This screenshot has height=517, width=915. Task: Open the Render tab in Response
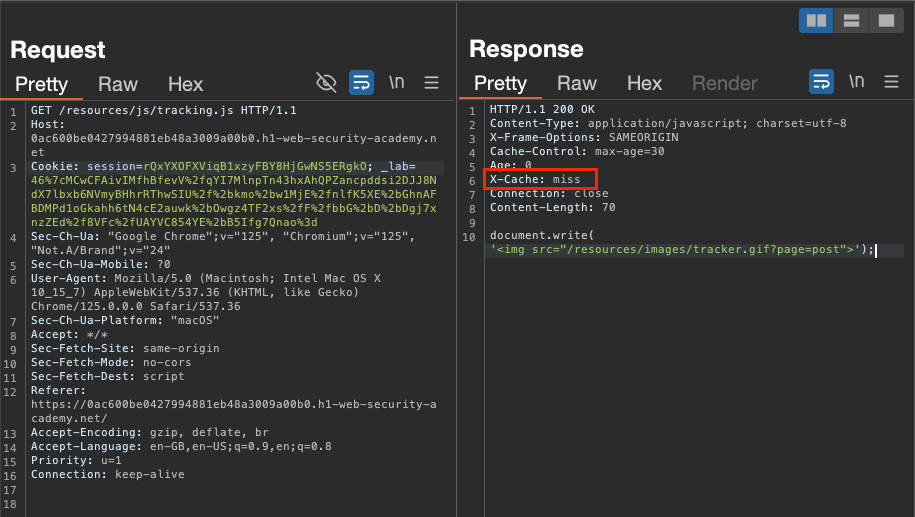(725, 83)
